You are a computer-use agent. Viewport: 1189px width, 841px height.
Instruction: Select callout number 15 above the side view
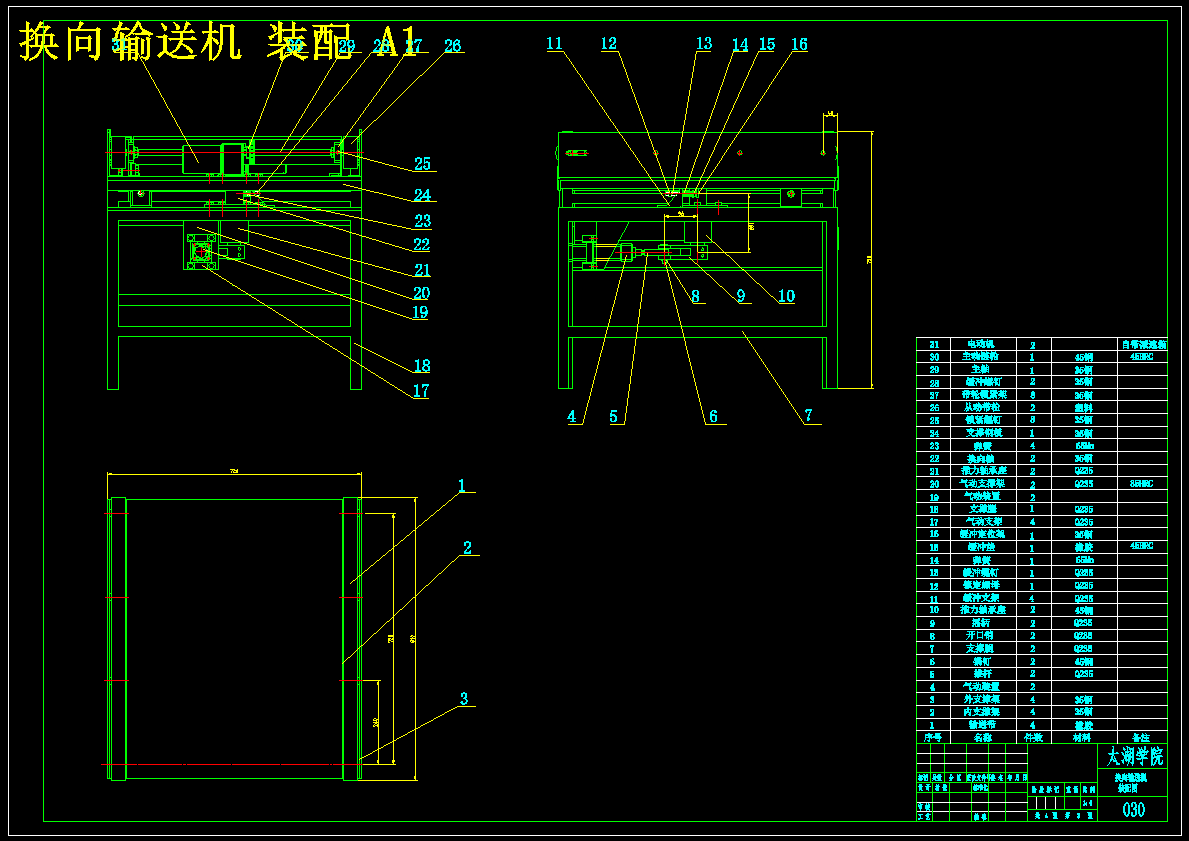(767, 45)
